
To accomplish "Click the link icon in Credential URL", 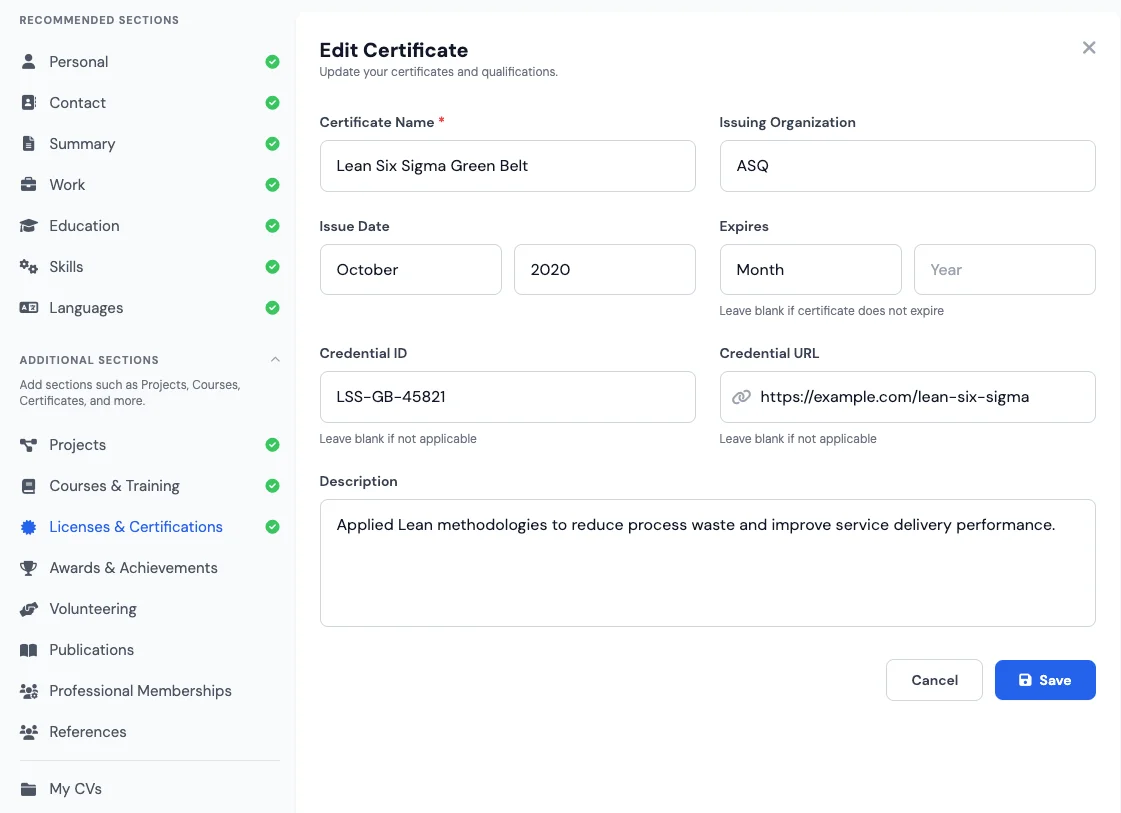I will coord(741,397).
